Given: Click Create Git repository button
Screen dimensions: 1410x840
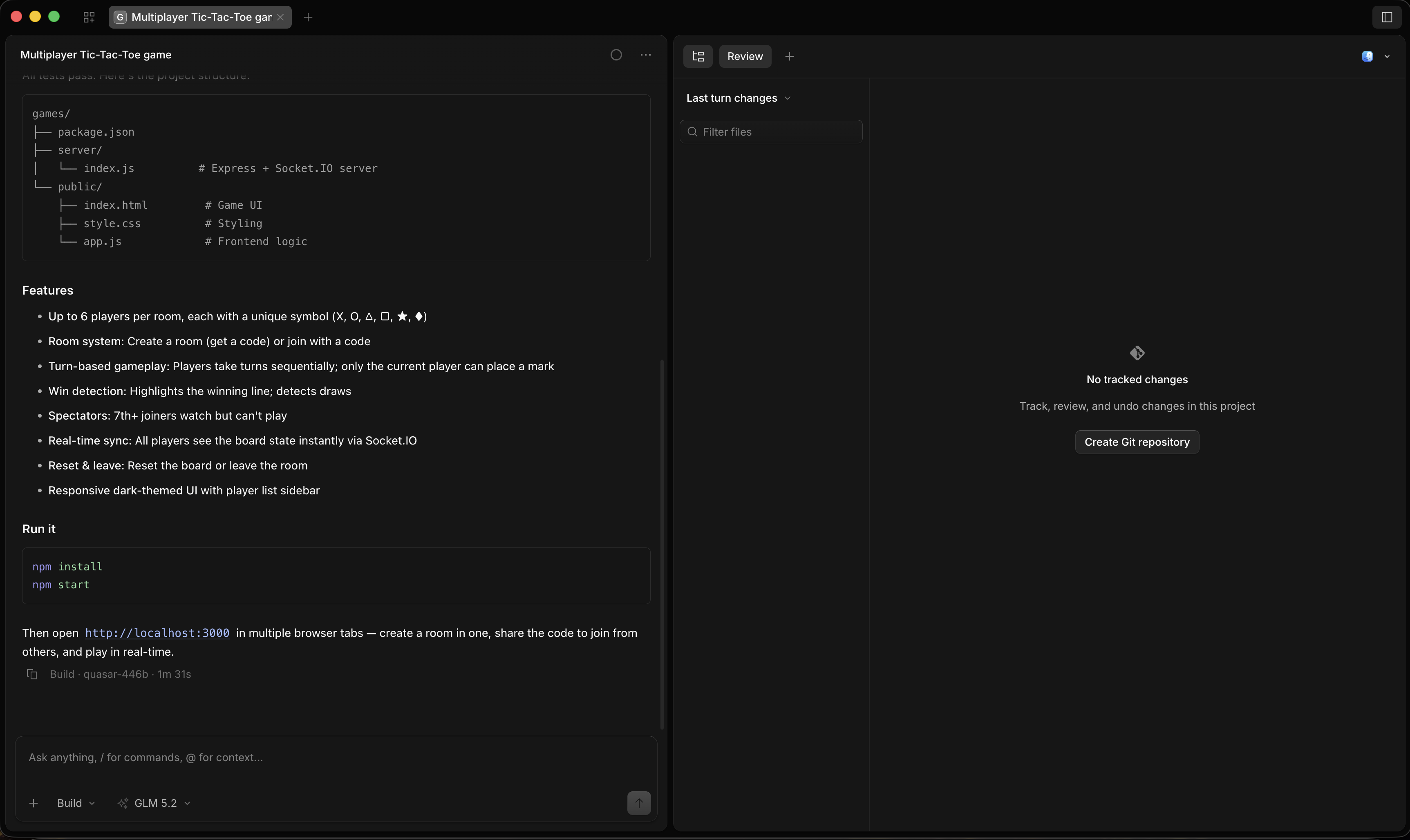Looking at the screenshot, I should click(1137, 442).
